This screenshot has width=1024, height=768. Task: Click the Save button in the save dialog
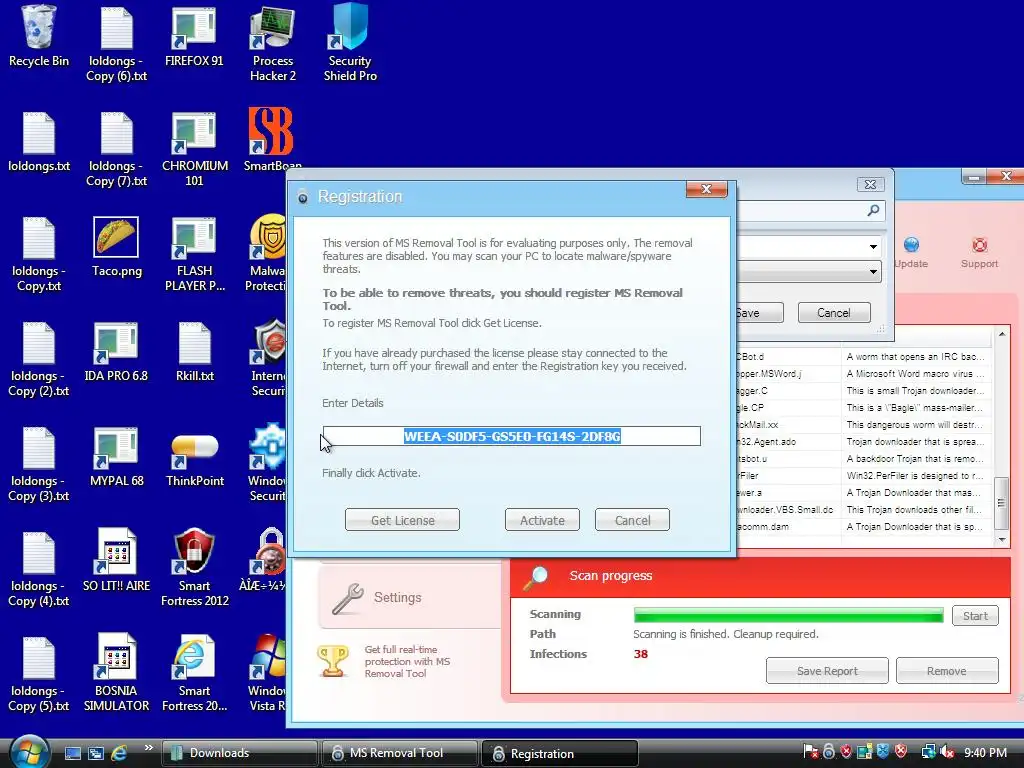pyautogui.click(x=760, y=313)
